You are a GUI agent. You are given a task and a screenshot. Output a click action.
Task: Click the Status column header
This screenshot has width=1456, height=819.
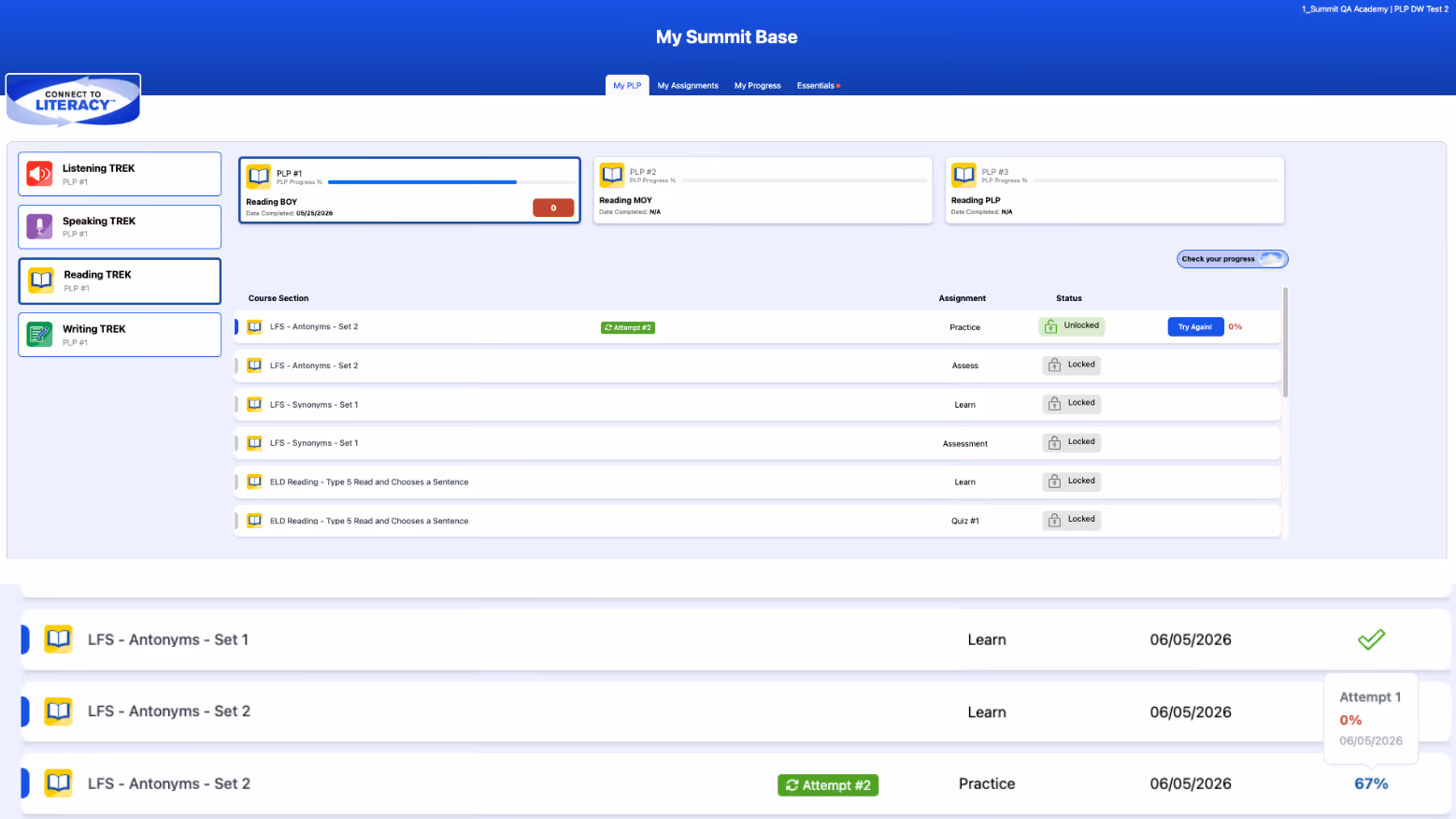tap(1069, 298)
